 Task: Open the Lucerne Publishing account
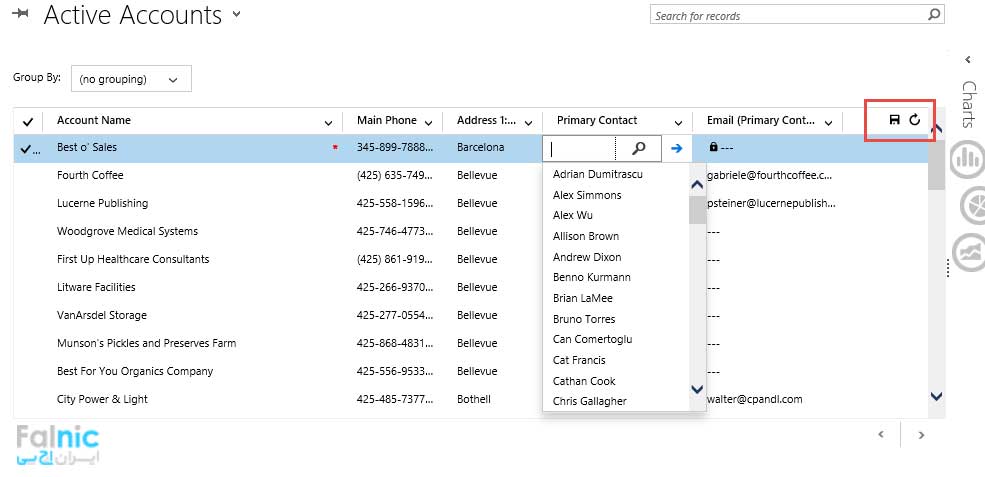[102, 203]
